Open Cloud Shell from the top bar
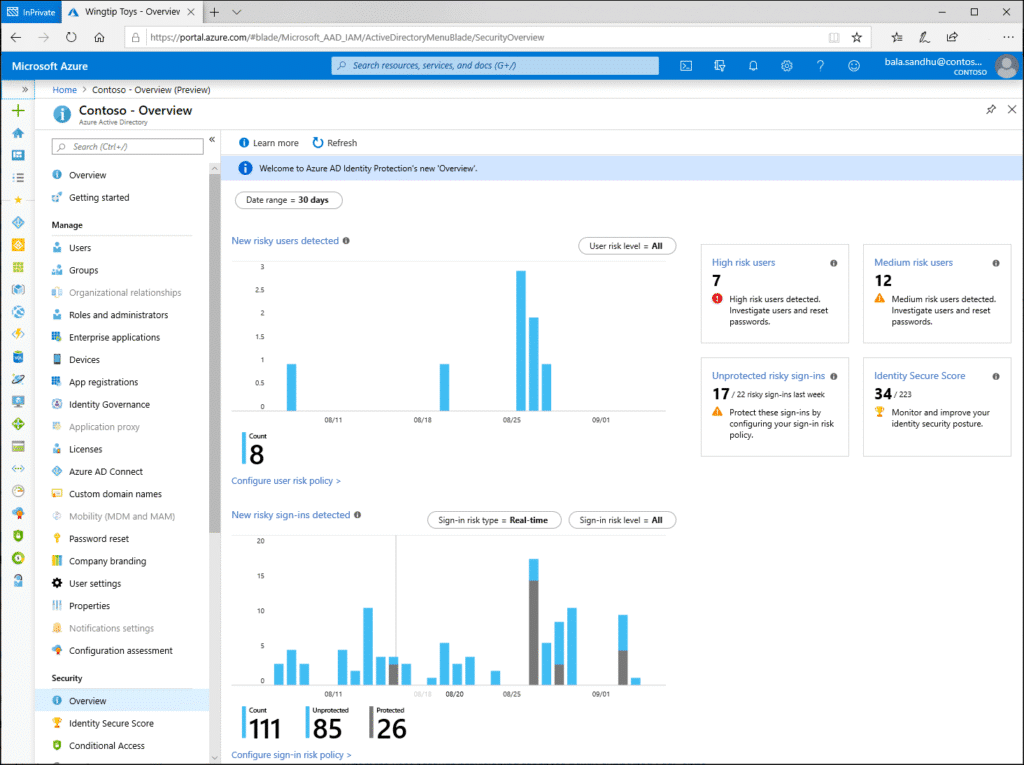The image size is (1024, 765). point(685,65)
